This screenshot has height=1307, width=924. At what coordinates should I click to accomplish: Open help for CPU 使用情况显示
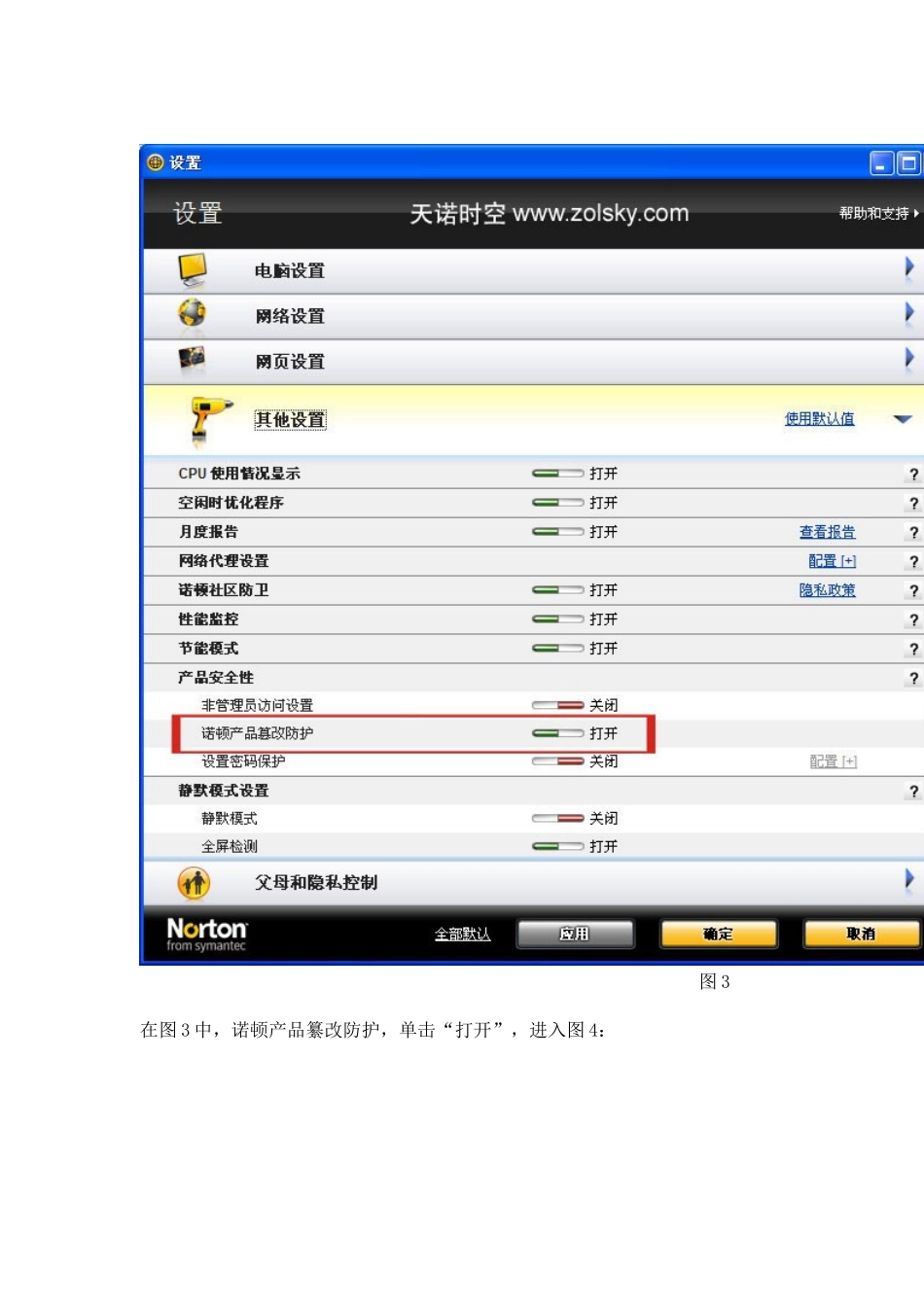tap(913, 474)
